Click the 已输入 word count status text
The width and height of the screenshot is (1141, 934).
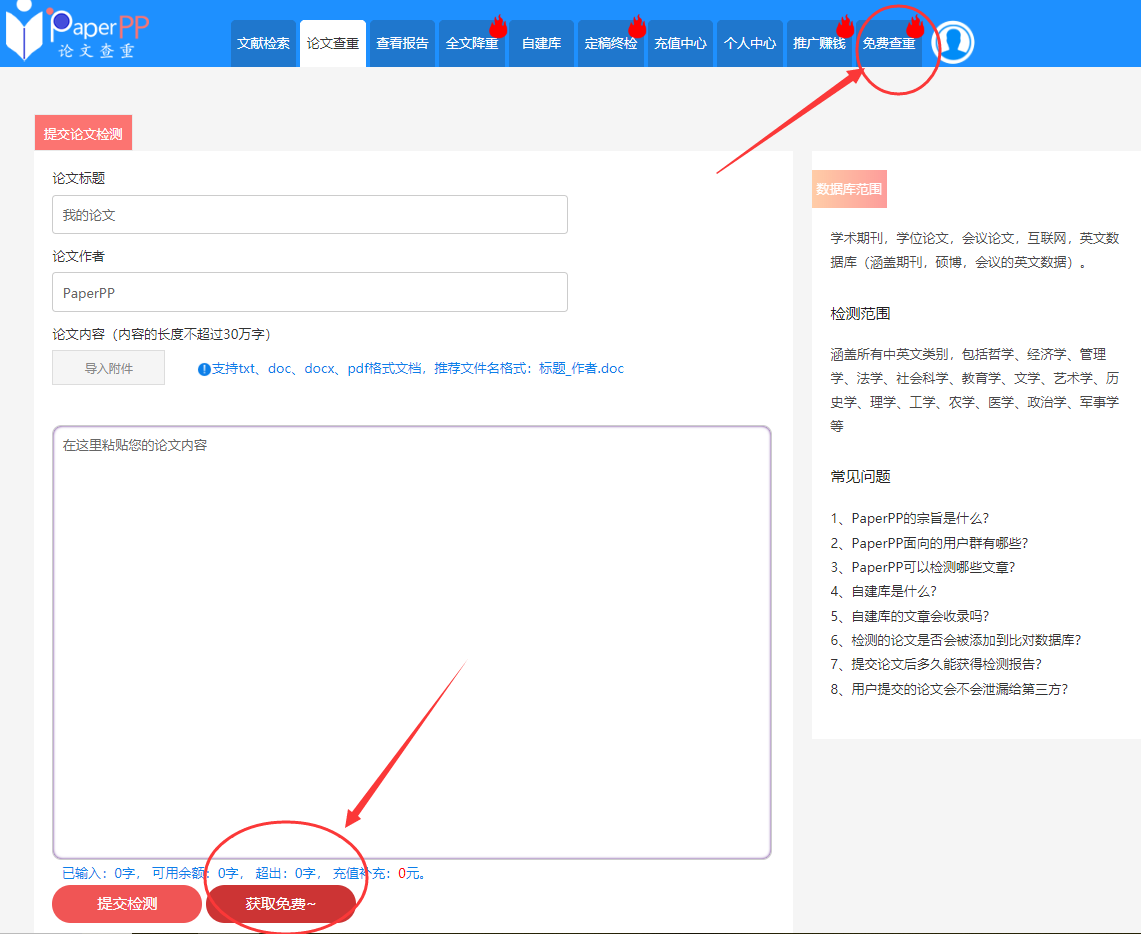[x=100, y=873]
